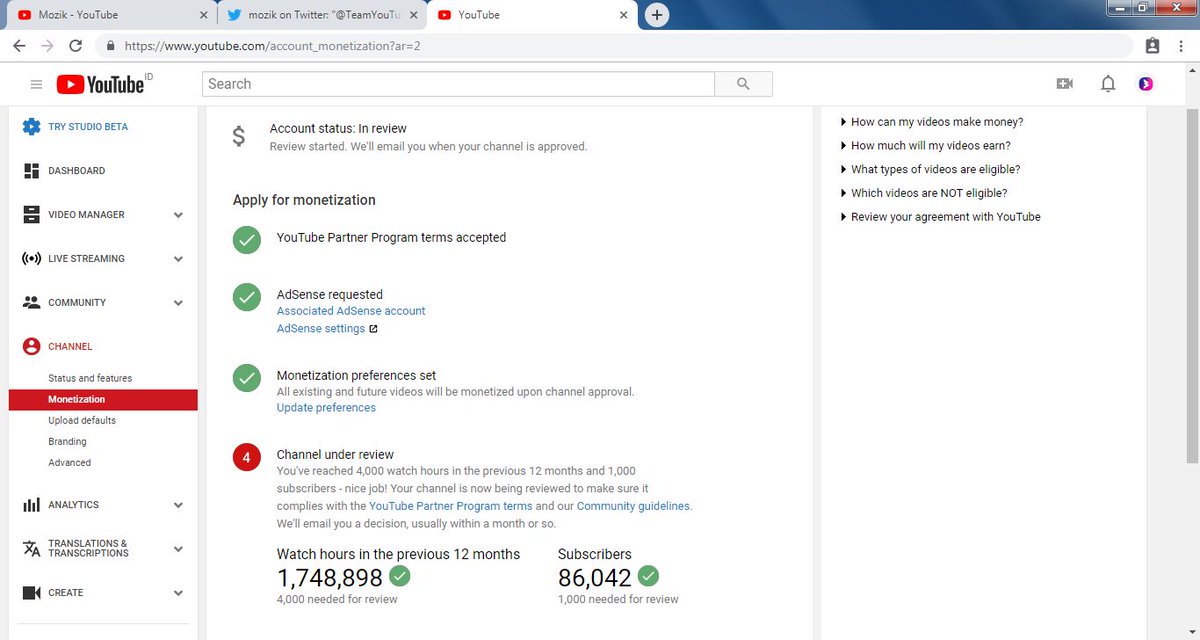Open YouTube Partner Program terms link
This screenshot has width=1200, height=640.
click(x=451, y=506)
